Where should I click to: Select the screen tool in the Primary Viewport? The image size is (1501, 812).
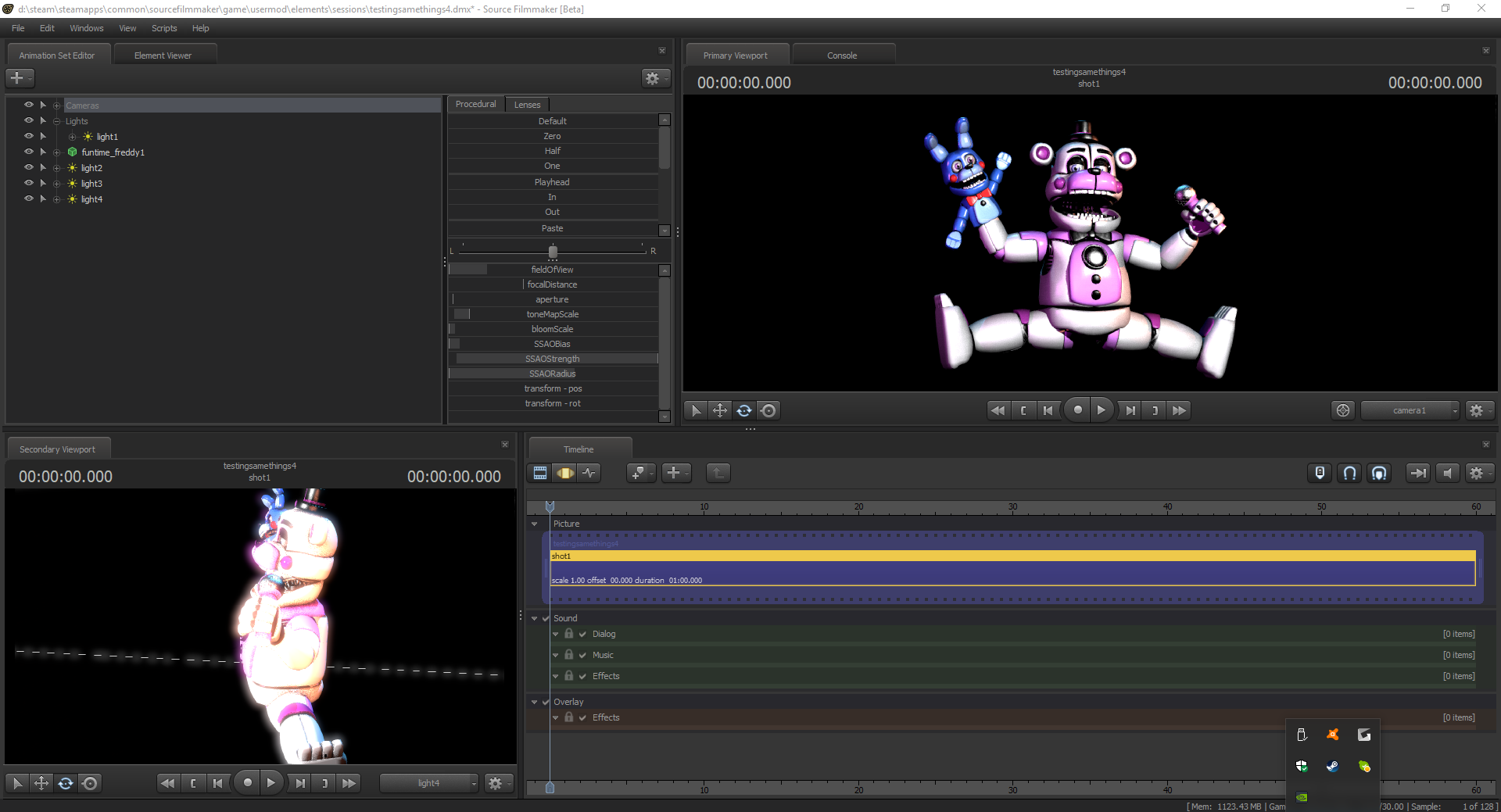pyautogui.click(x=768, y=410)
